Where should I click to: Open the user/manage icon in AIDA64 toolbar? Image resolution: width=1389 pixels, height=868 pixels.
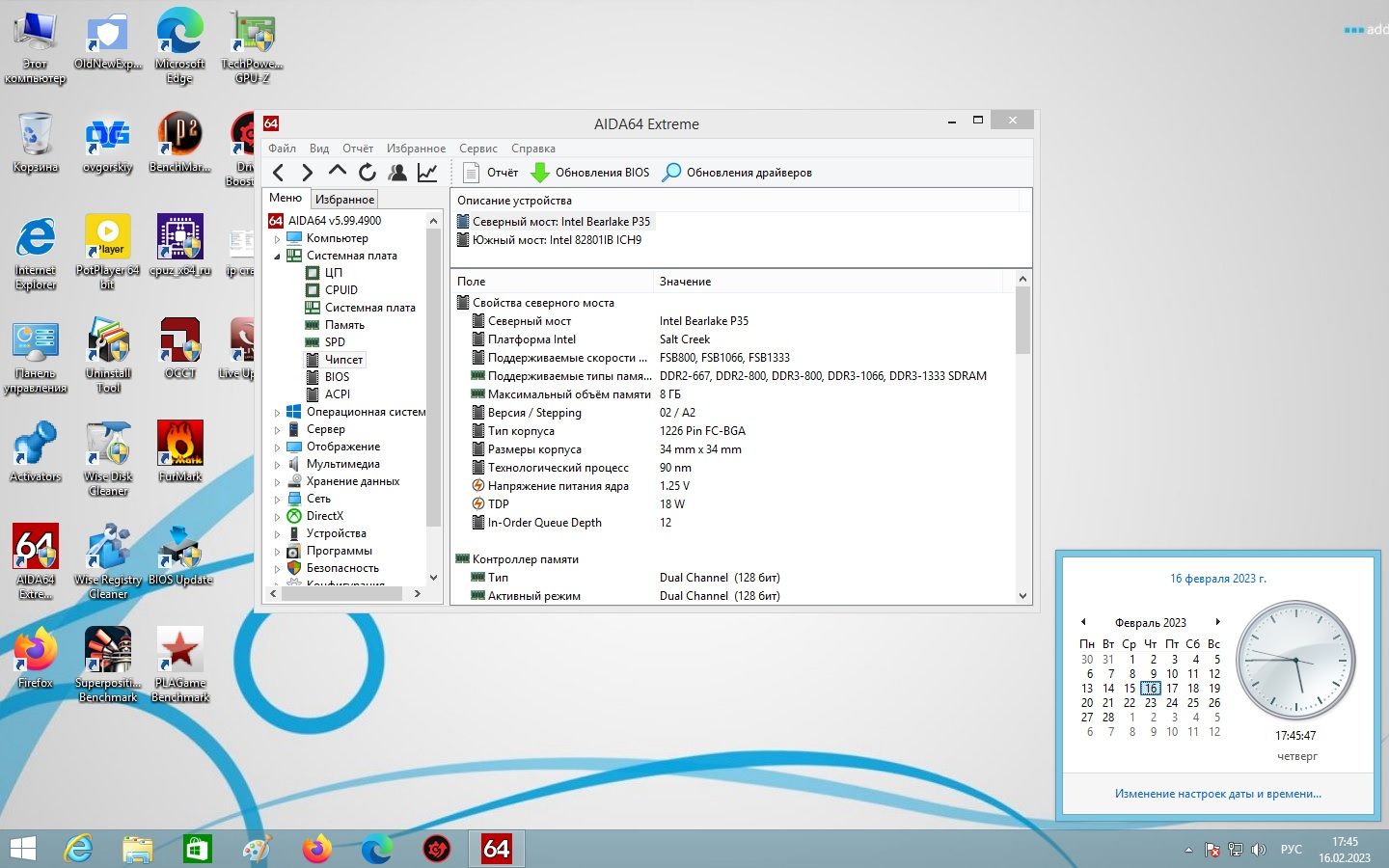point(396,173)
